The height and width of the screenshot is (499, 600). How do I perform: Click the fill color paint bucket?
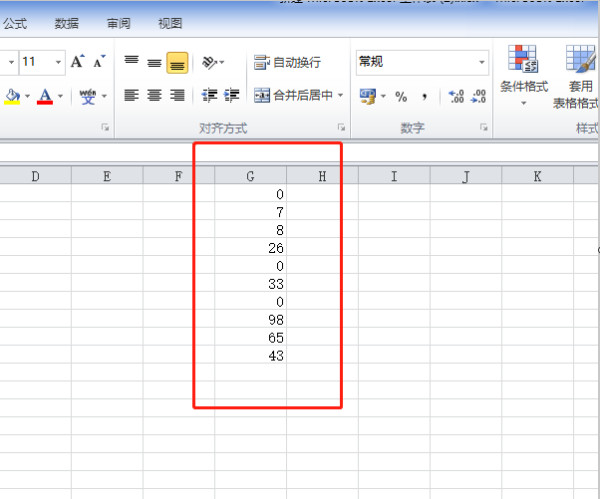[12, 96]
